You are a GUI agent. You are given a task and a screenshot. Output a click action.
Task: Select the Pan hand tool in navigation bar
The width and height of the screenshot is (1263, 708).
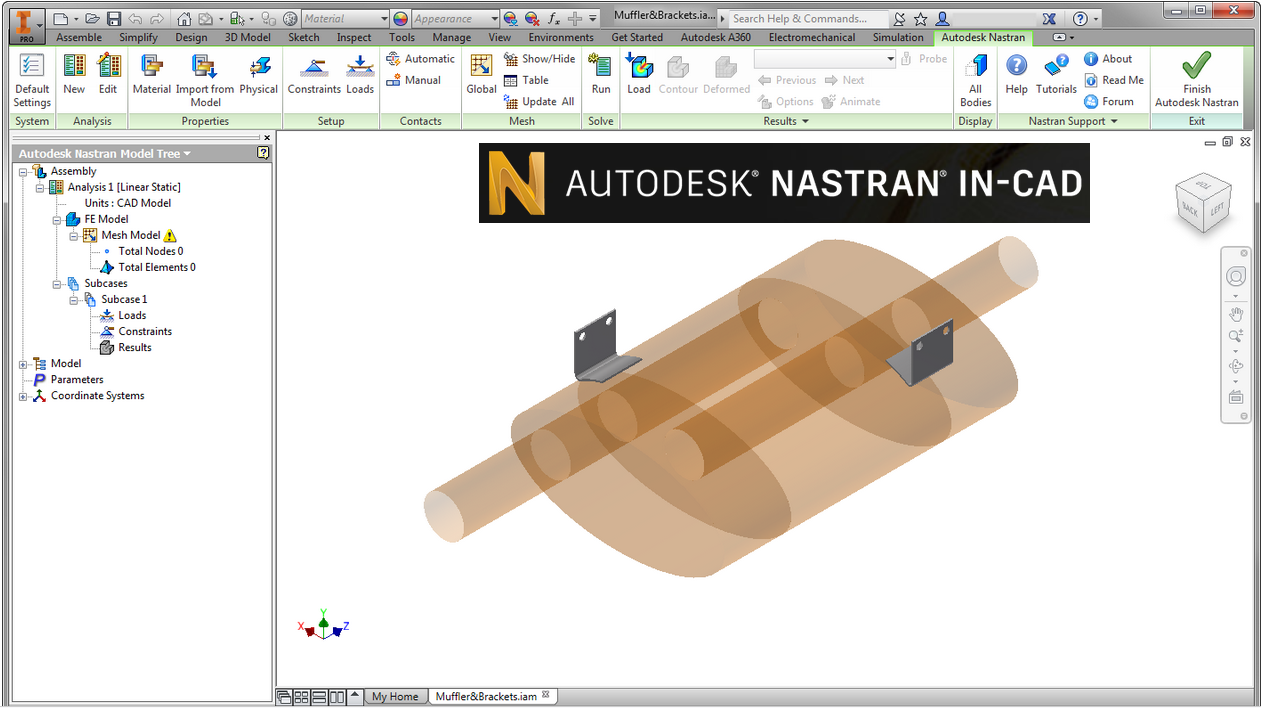(x=1236, y=314)
